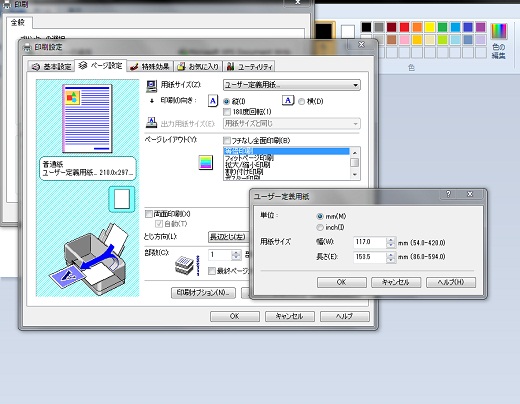Click the collate copies stack icon
The width and height of the screenshot is (520, 404).
tap(184, 266)
